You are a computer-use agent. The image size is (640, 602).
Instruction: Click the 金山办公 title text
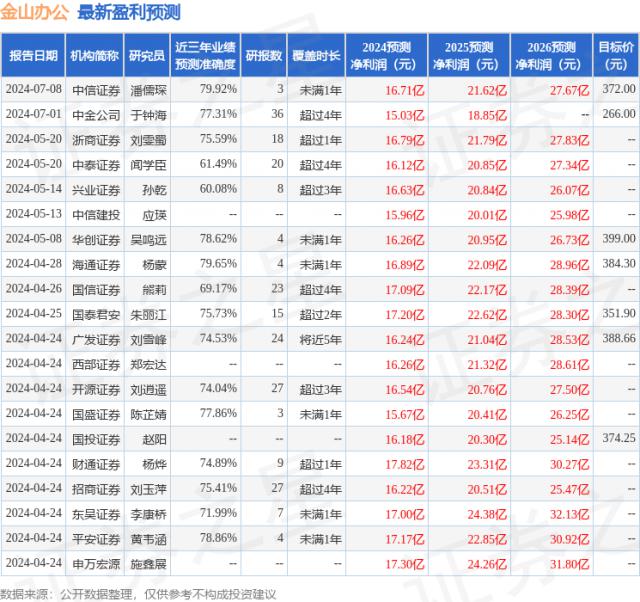33,12
